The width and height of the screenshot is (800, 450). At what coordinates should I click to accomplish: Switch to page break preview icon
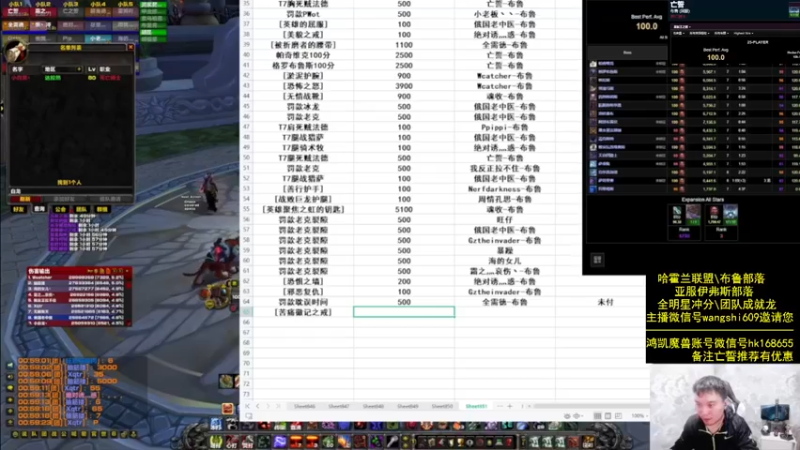618,416
